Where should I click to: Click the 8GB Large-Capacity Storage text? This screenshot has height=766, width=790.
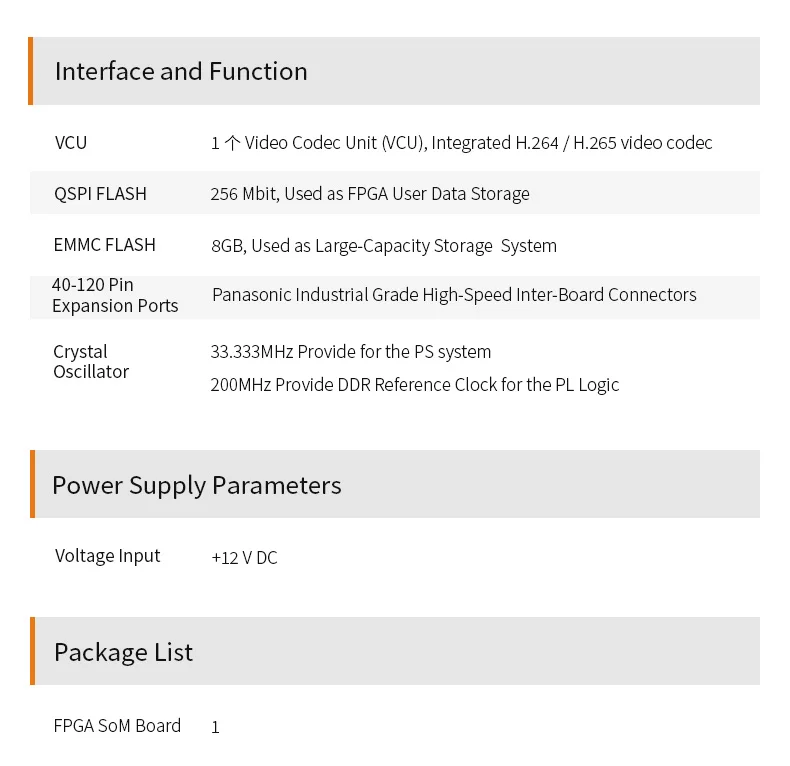pyautogui.click(x=384, y=246)
